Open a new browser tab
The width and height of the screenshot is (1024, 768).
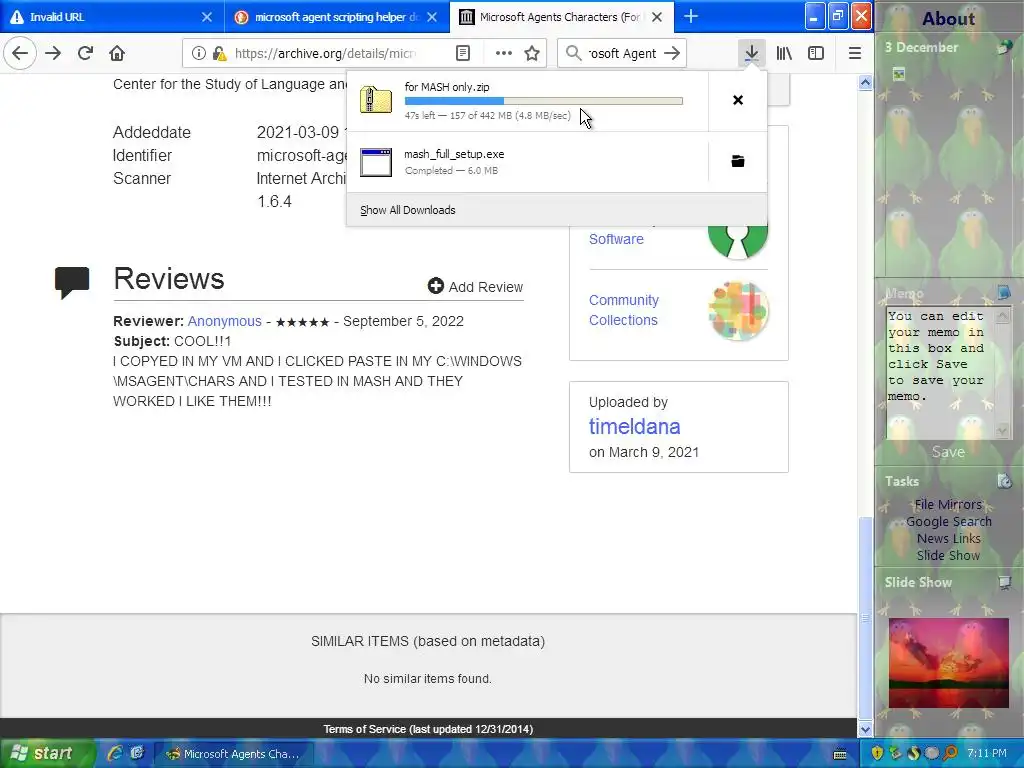point(691,16)
